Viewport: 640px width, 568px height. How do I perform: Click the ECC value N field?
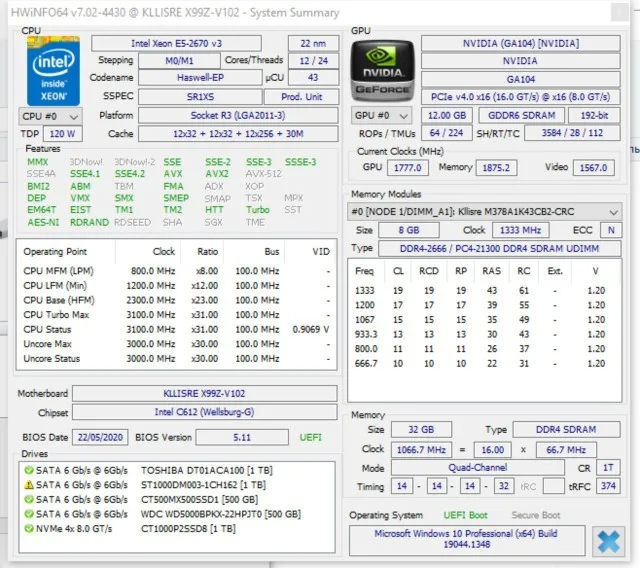611,230
